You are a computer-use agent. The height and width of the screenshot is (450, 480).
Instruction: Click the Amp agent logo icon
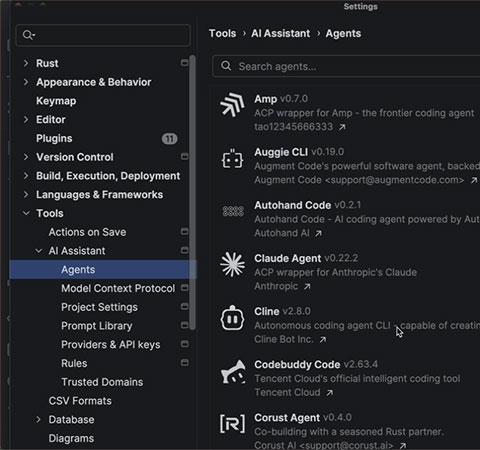point(232,105)
